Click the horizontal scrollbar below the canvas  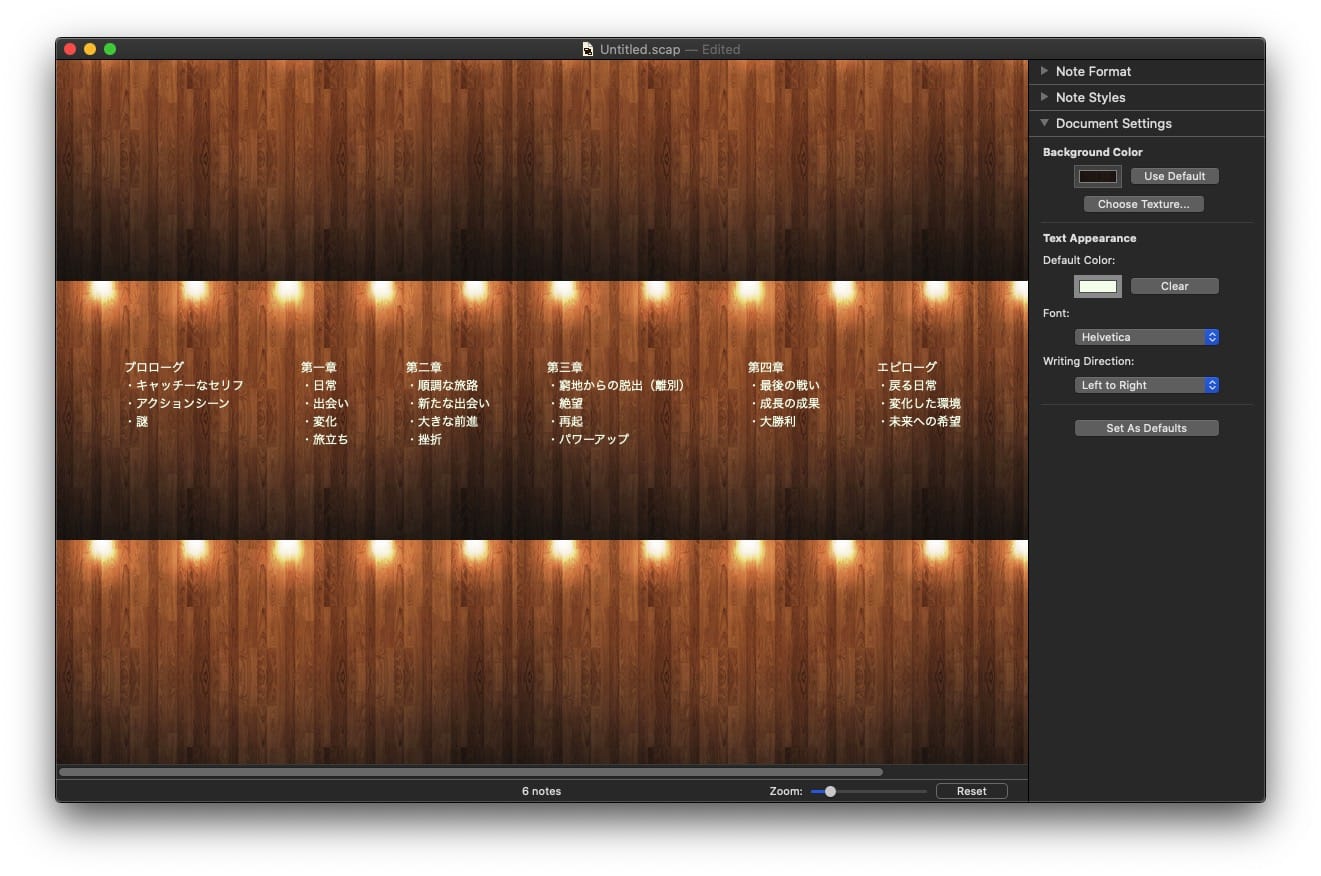click(470, 772)
